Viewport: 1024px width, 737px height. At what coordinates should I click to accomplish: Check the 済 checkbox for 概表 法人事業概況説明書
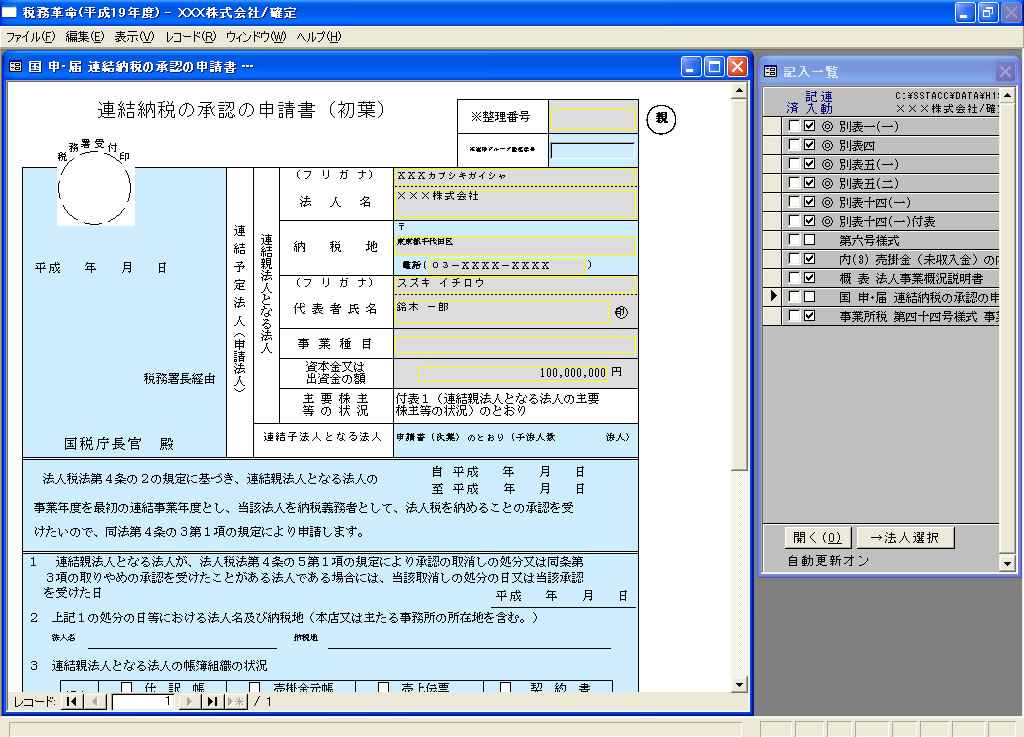(x=794, y=277)
